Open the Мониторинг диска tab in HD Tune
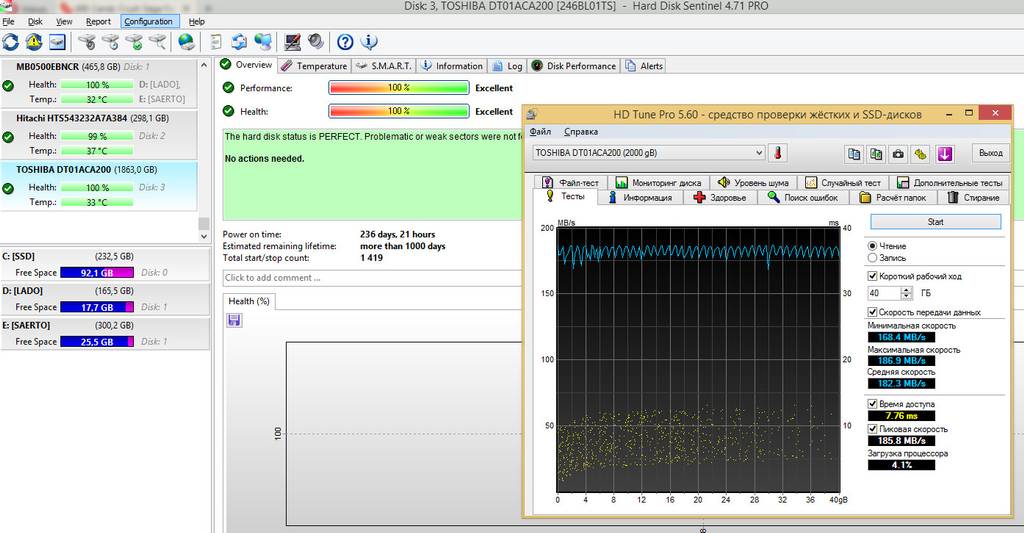 658,183
